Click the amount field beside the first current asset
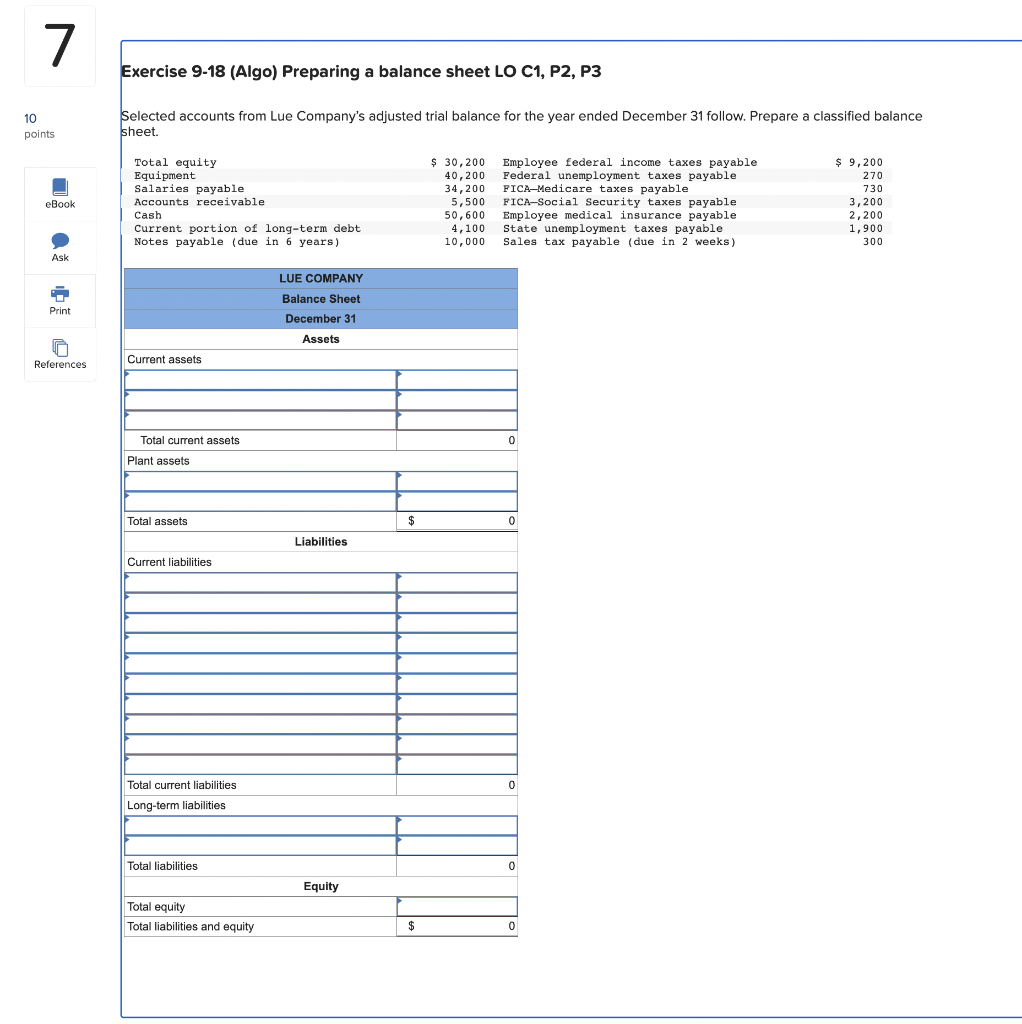Image resolution: width=1022 pixels, height=1024 pixels. 456,379
